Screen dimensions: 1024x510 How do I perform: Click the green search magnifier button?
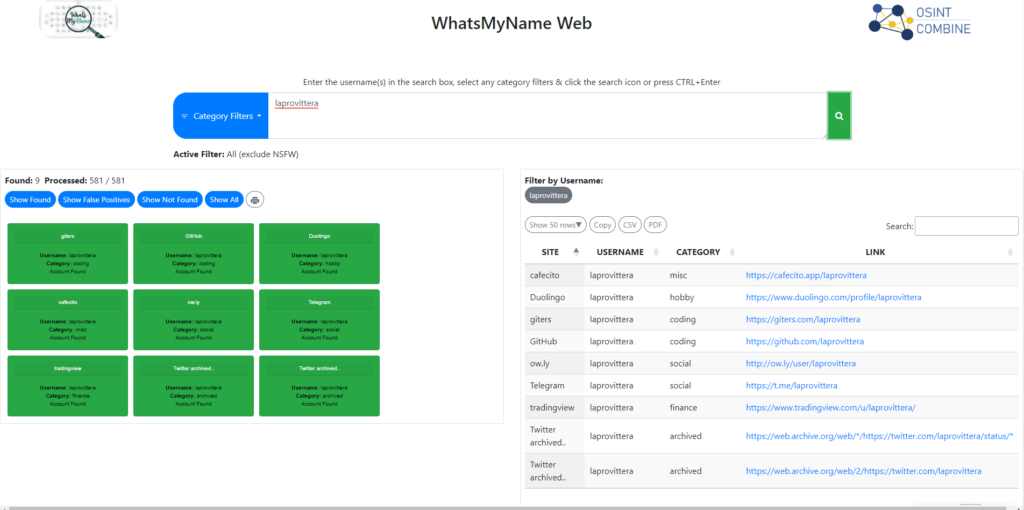click(839, 116)
